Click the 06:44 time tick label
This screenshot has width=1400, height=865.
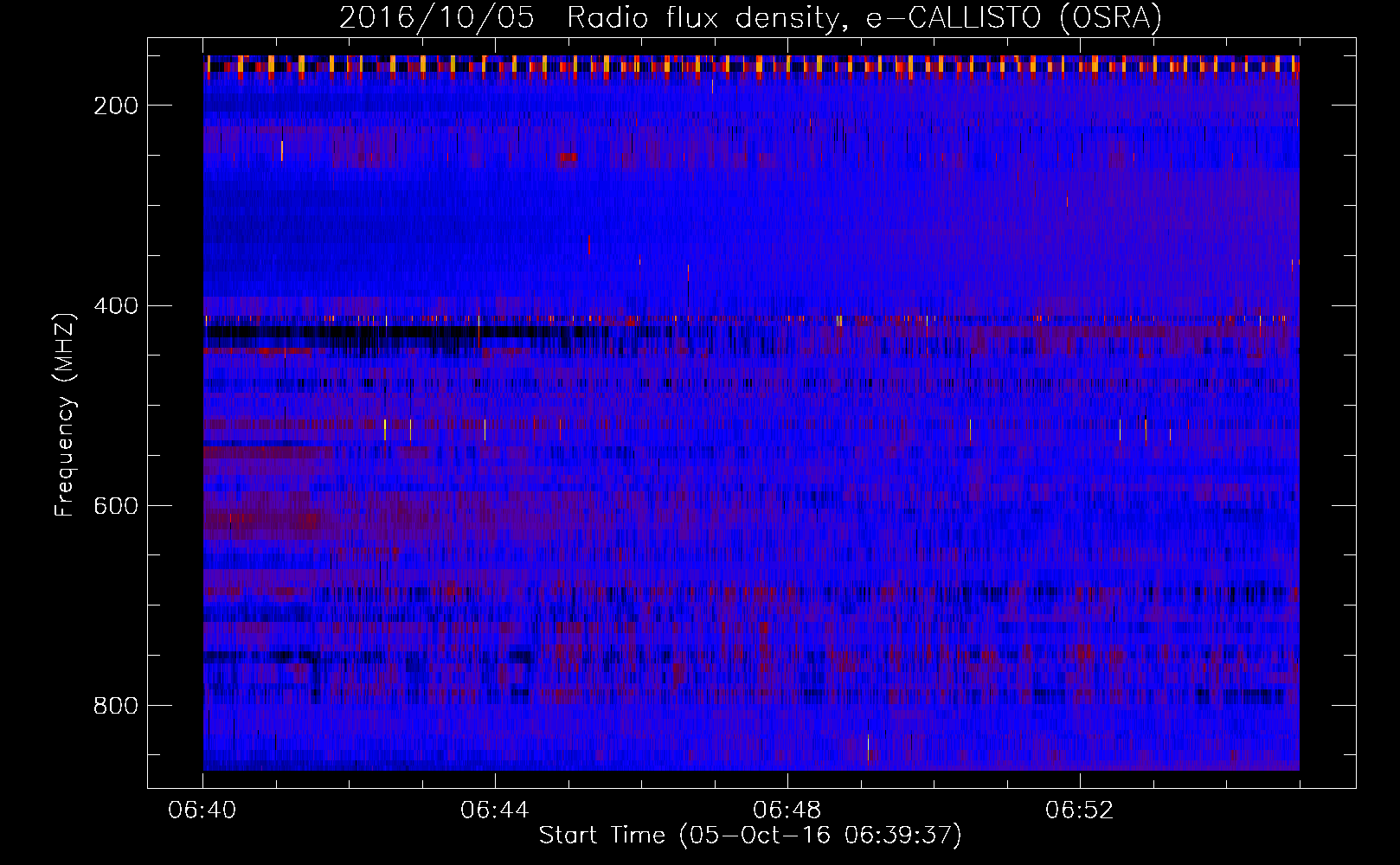(x=495, y=811)
